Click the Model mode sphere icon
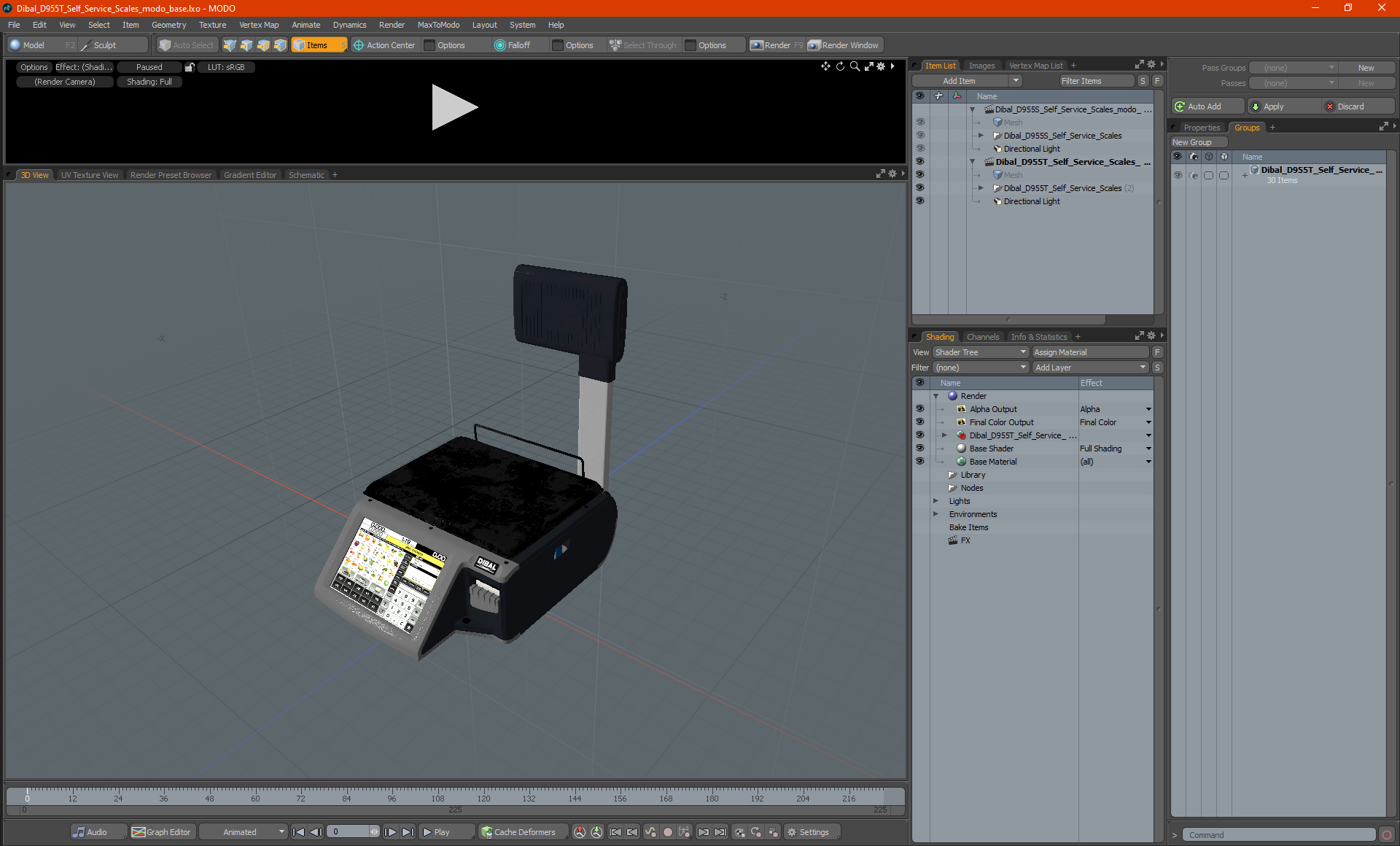Image resolution: width=1400 pixels, height=846 pixels. [15, 45]
